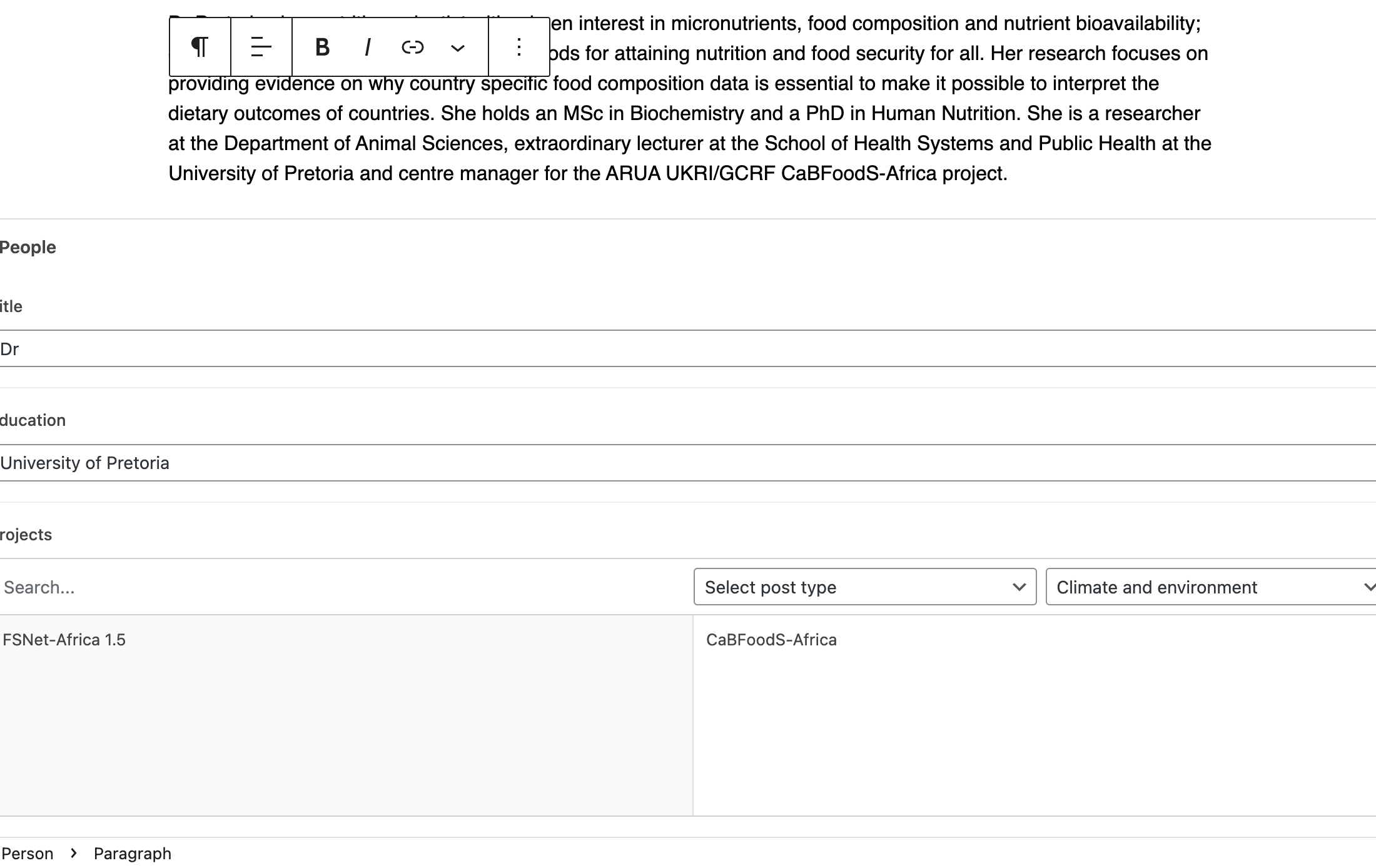Open block options three-dot menu
The height and width of the screenshot is (868, 1376).
tap(519, 47)
